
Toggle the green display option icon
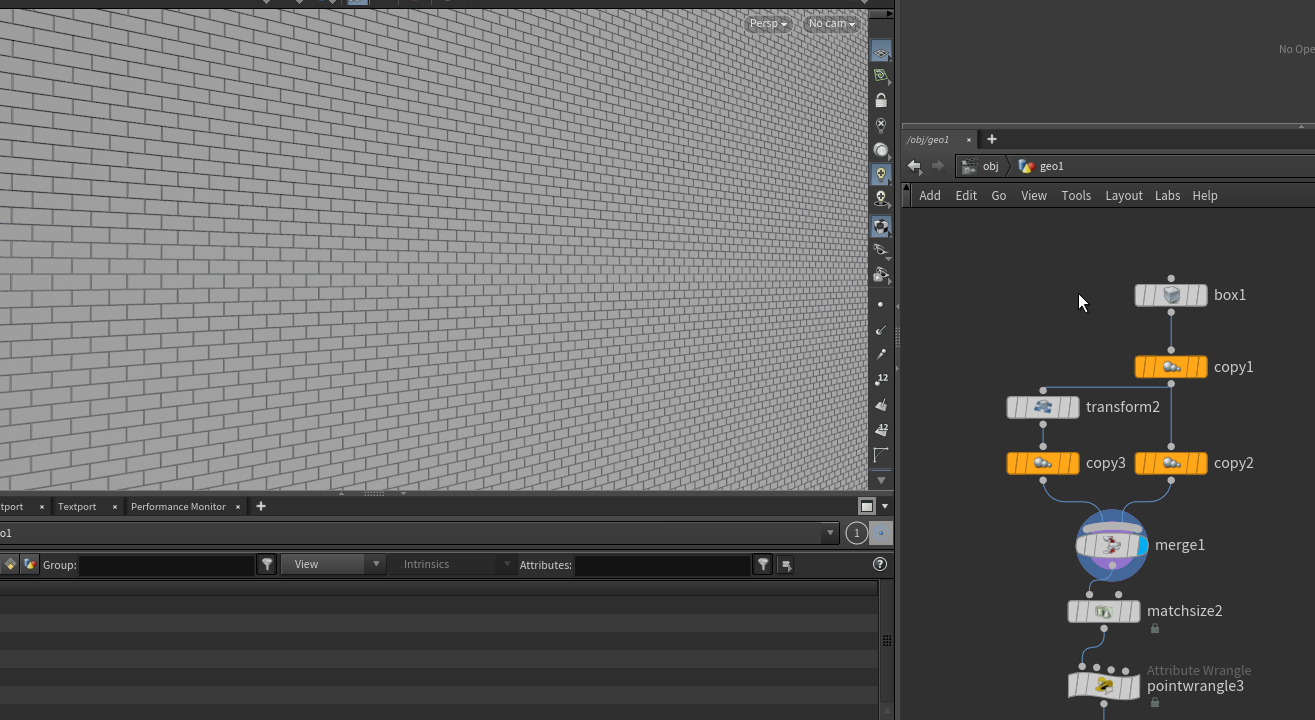tap(881, 76)
